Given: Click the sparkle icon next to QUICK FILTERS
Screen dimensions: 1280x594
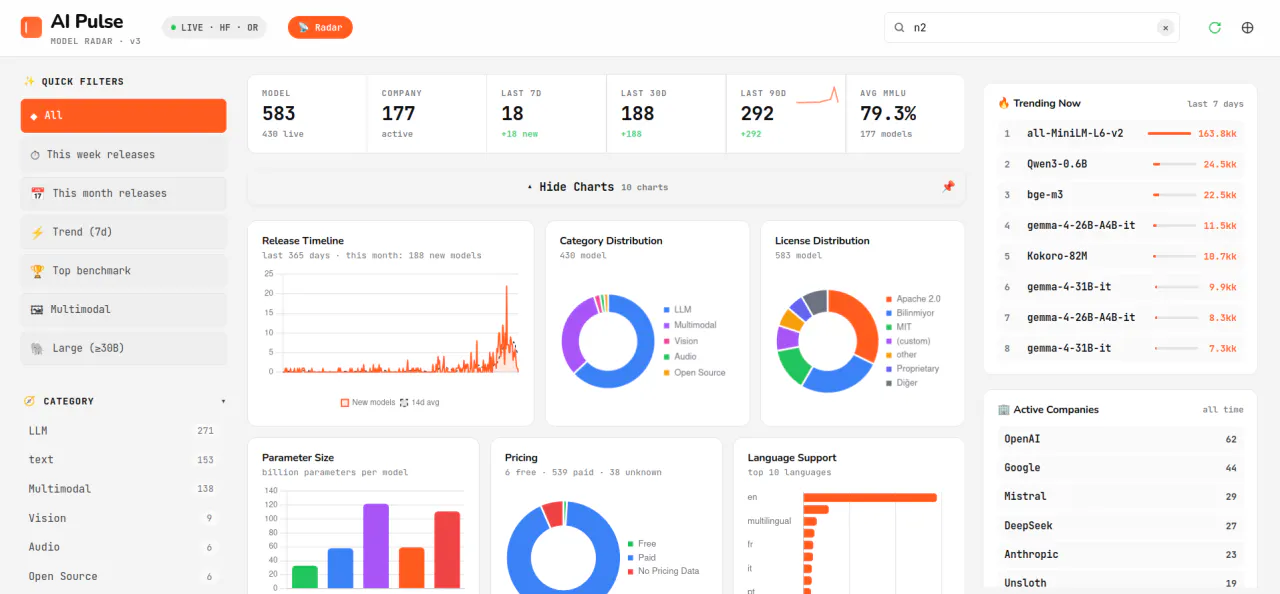Looking at the screenshot, I should click(x=29, y=81).
